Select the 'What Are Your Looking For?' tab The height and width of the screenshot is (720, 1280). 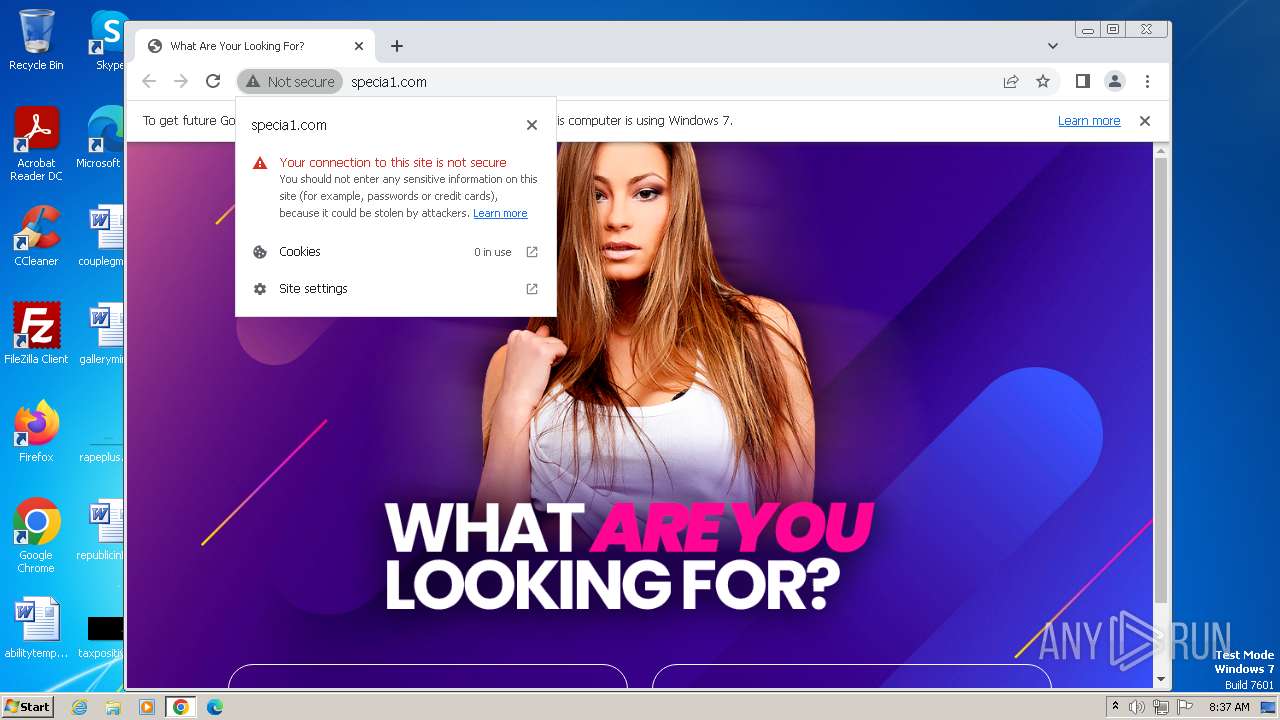coord(255,46)
